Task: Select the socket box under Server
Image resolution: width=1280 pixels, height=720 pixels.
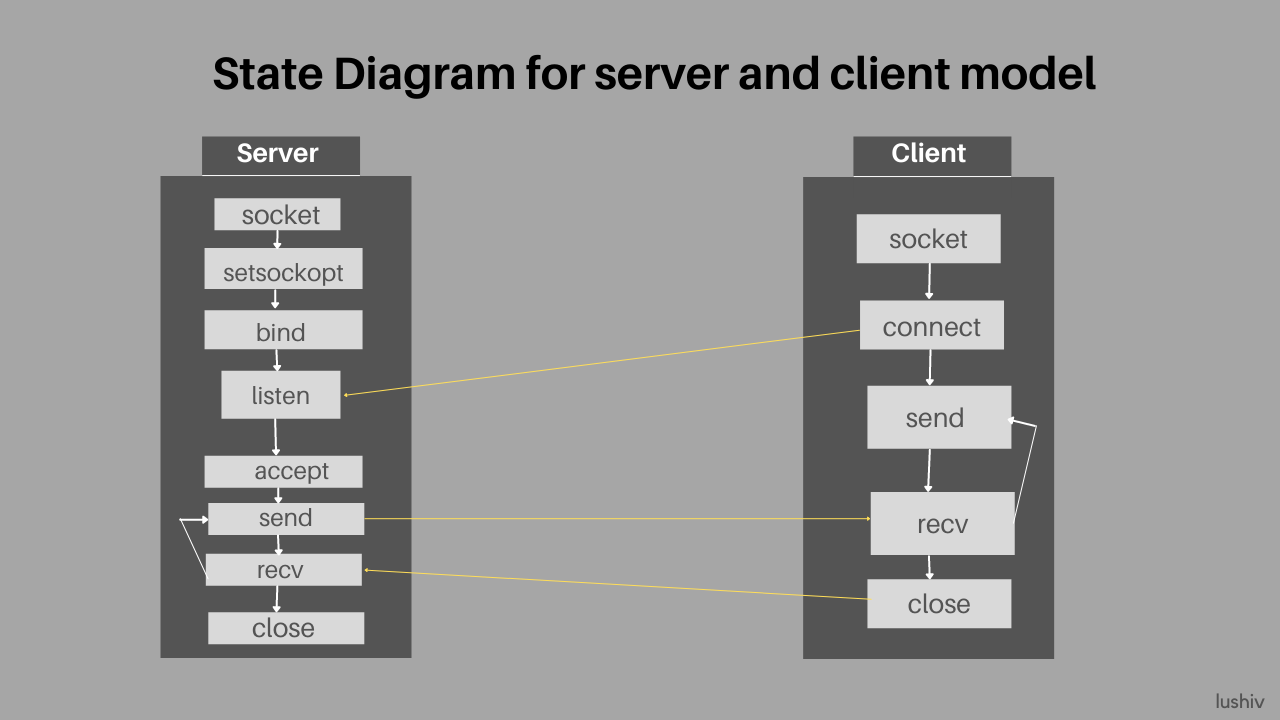Action: coord(278,214)
